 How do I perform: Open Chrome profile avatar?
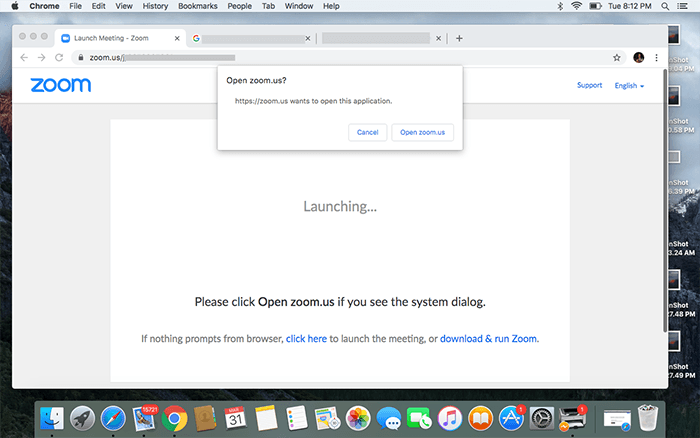tap(638, 58)
